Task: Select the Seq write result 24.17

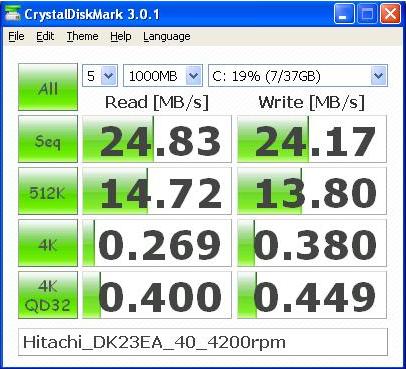Action: point(312,139)
